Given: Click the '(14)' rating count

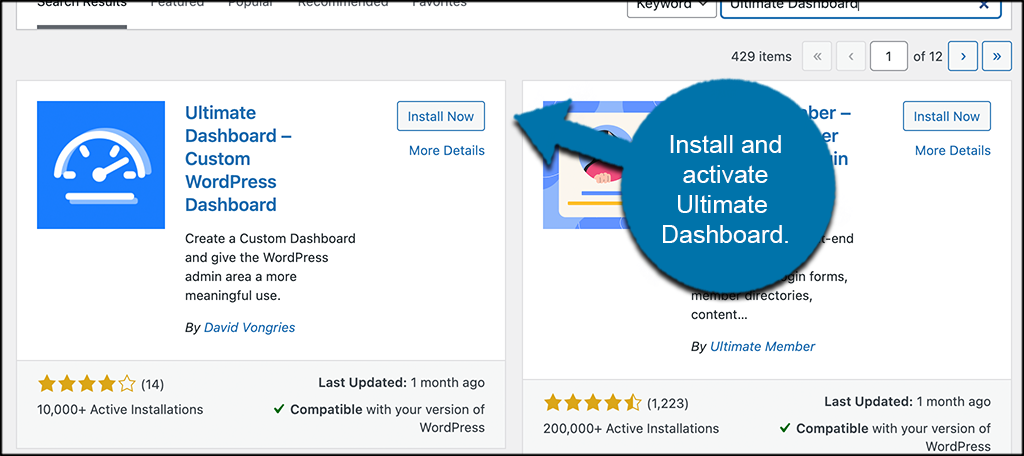Looking at the screenshot, I should pyautogui.click(x=153, y=383).
